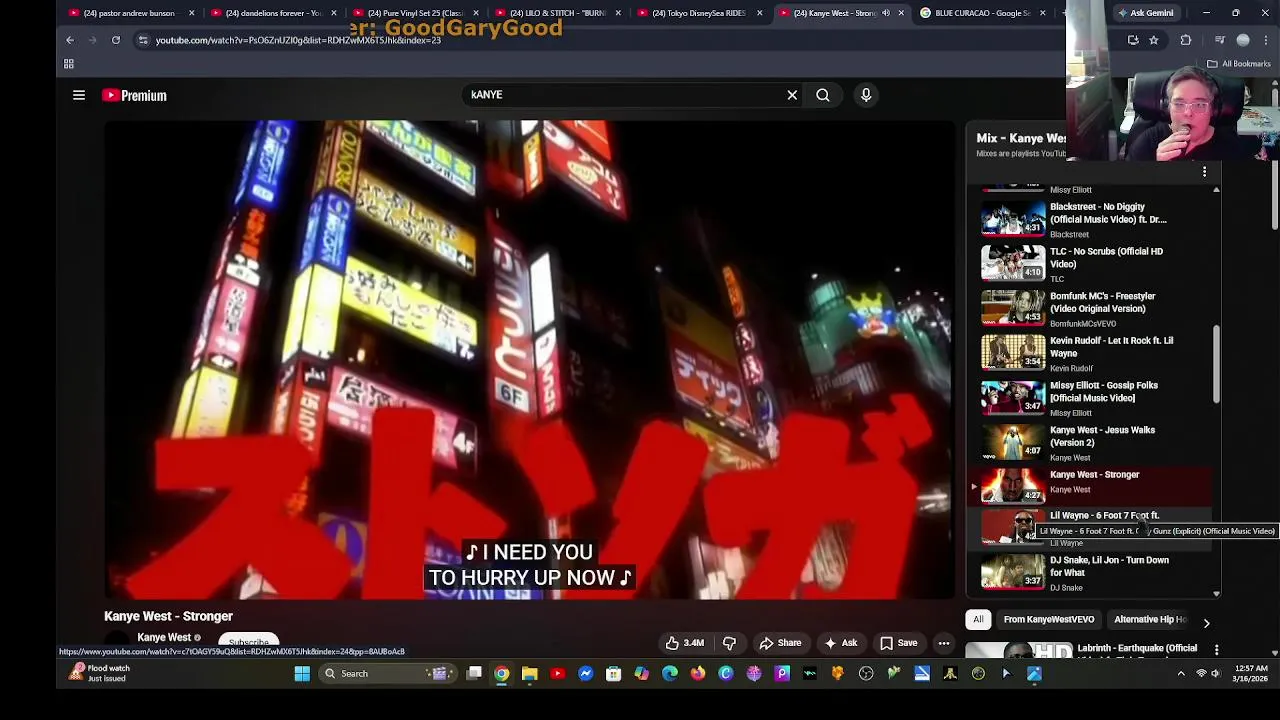This screenshot has width=1280, height=720.
Task: Go to YouTube Premium home logo
Action: (x=134, y=95)
